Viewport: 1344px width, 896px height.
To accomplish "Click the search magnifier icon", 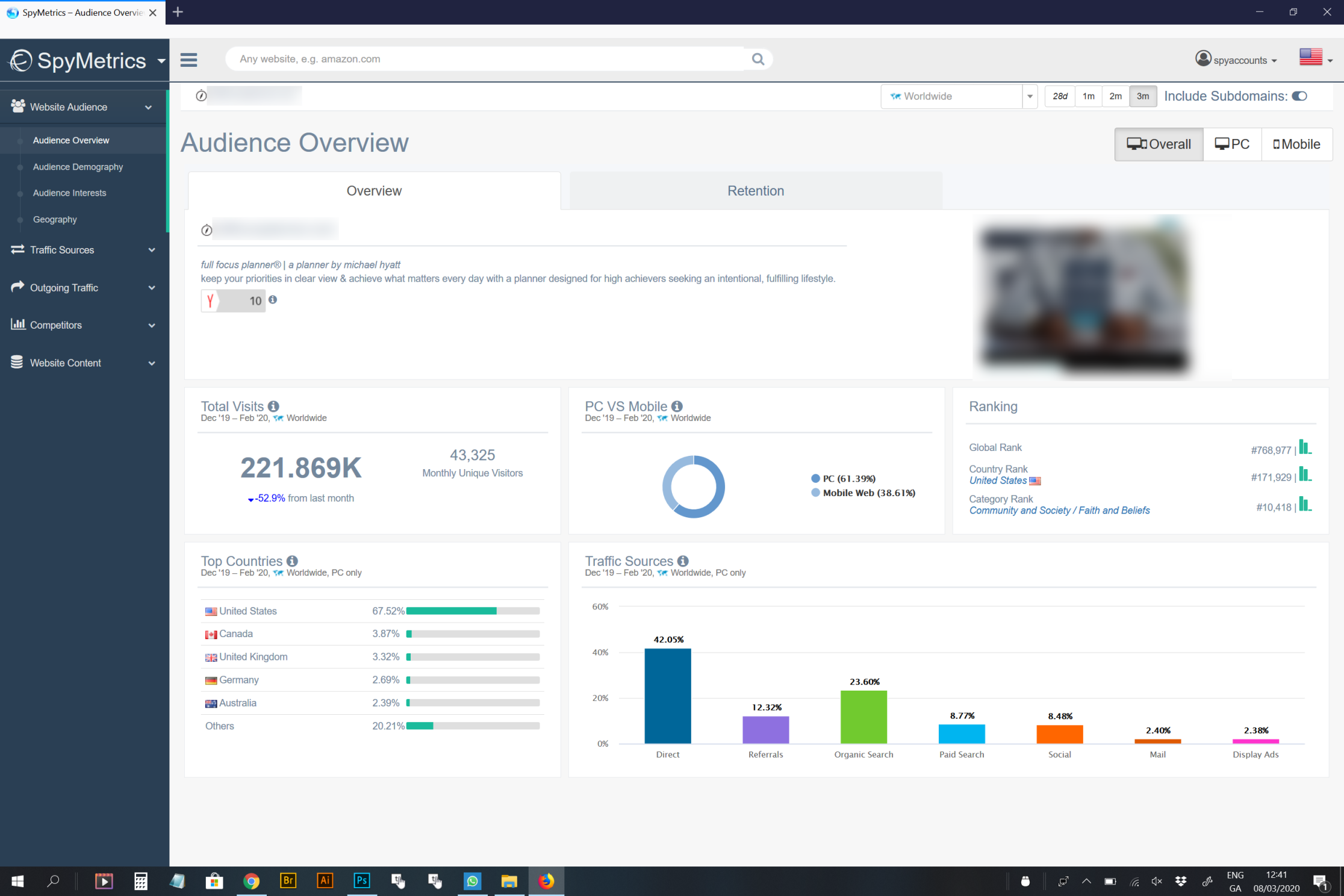I will (x=758, y=59).
